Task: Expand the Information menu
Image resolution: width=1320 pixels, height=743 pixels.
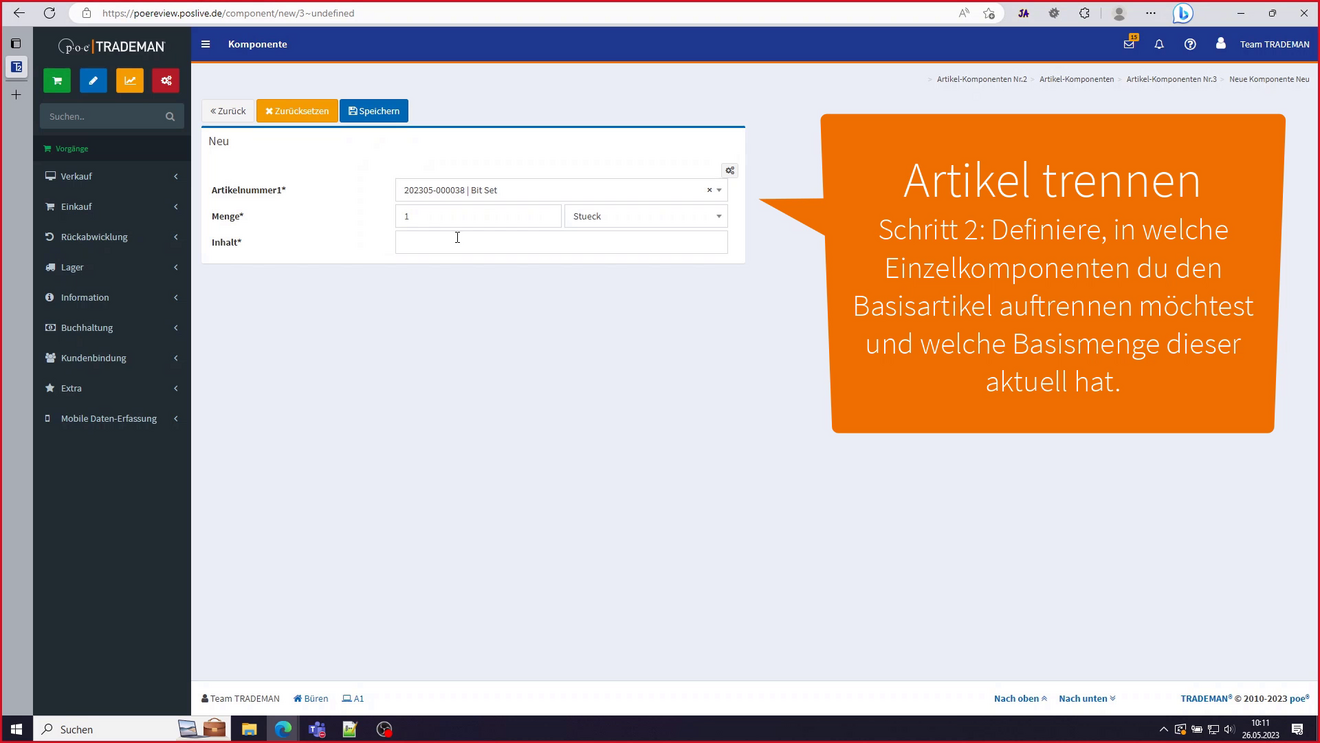Action: (x=111, y=297)
